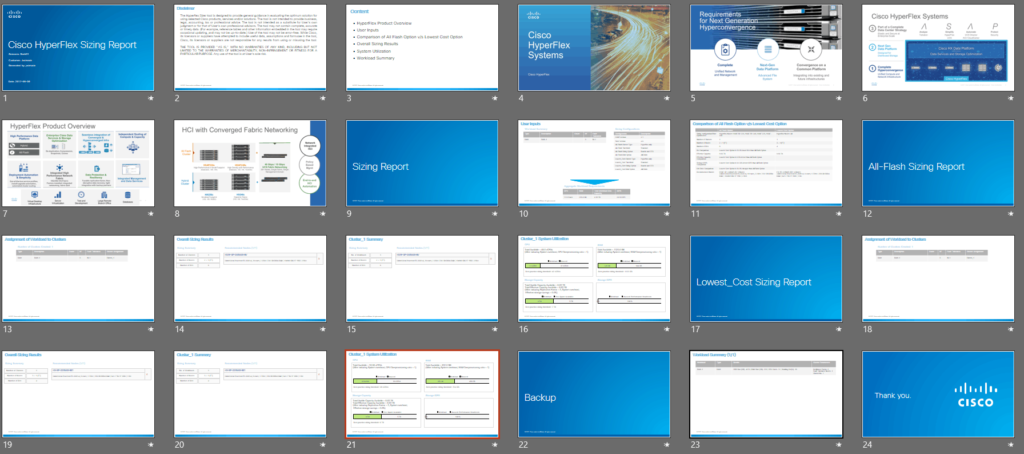Select the Lowest_Cost Sizing Report section slide
Image resolution: width=1024 pixels, height=454 pixels.
click(x=766, y=279)
